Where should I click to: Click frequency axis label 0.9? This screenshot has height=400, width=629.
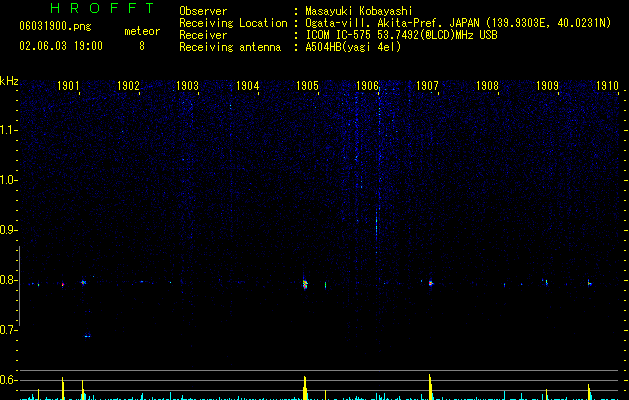(x=7, y=230)
